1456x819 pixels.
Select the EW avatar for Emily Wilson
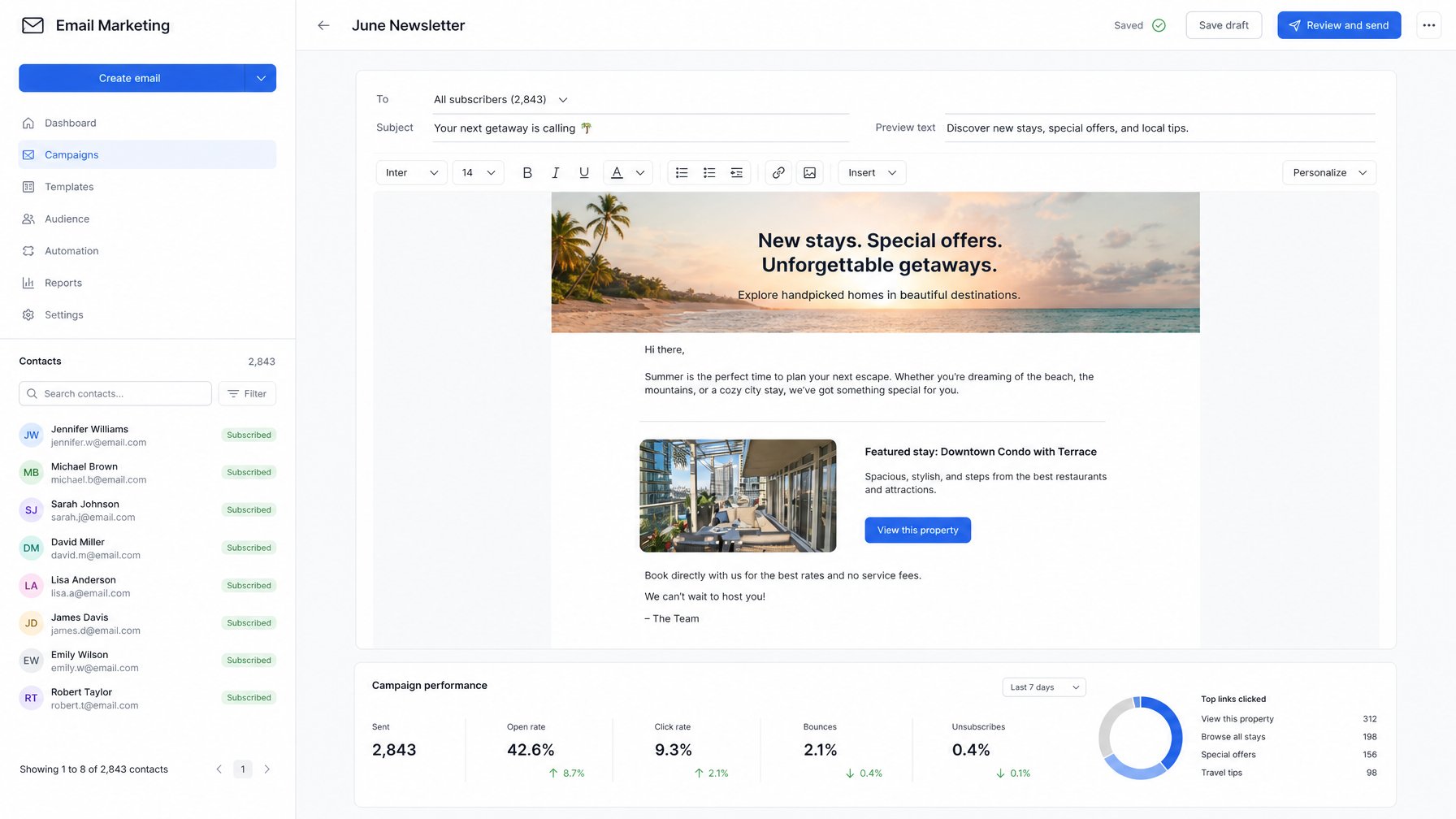(31, 661)
